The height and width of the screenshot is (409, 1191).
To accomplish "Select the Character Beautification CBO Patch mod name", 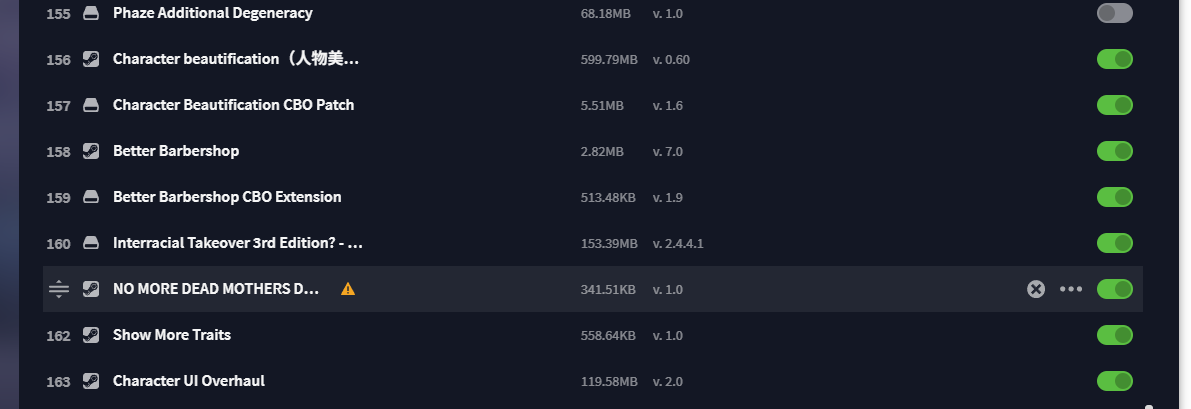I will 233,105.
